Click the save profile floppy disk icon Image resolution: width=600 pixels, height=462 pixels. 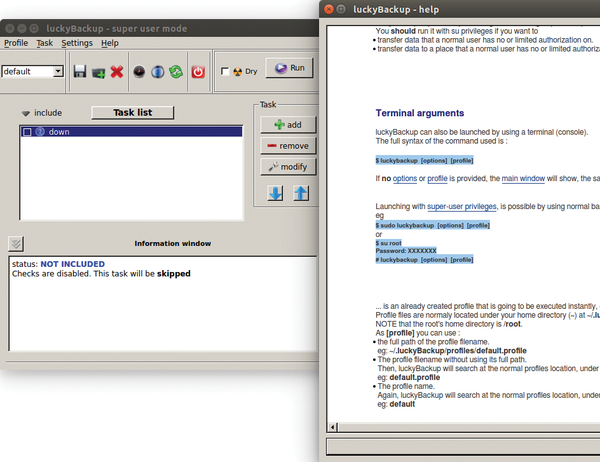[x=80, y=72]
